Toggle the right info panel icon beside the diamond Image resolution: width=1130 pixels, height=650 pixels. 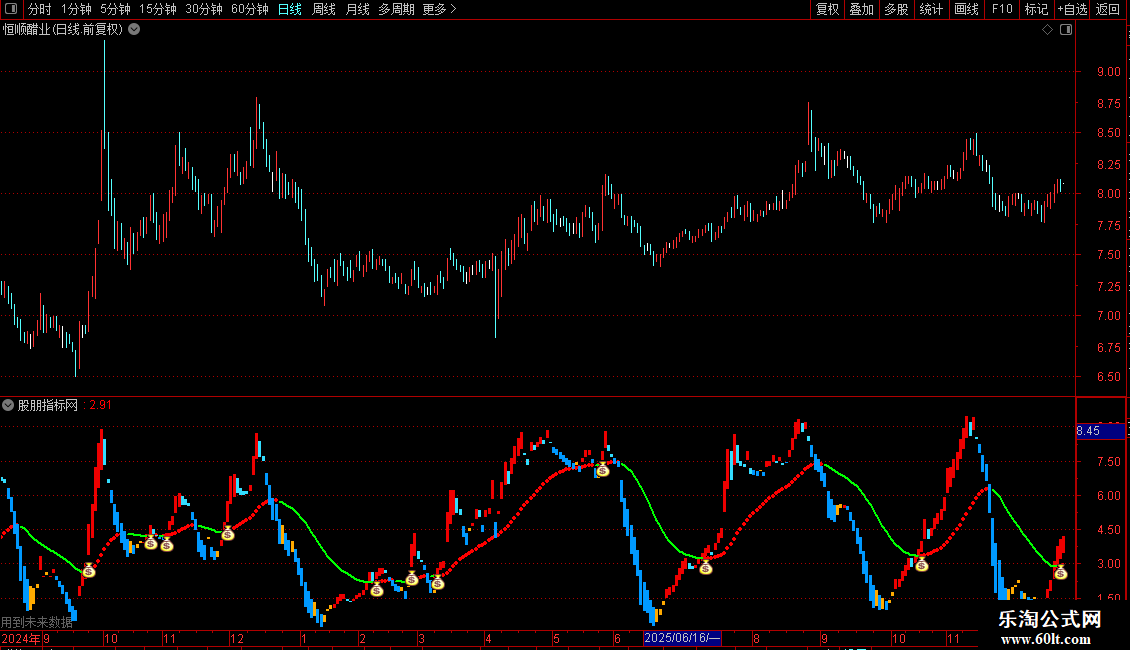click(1066, 30)
